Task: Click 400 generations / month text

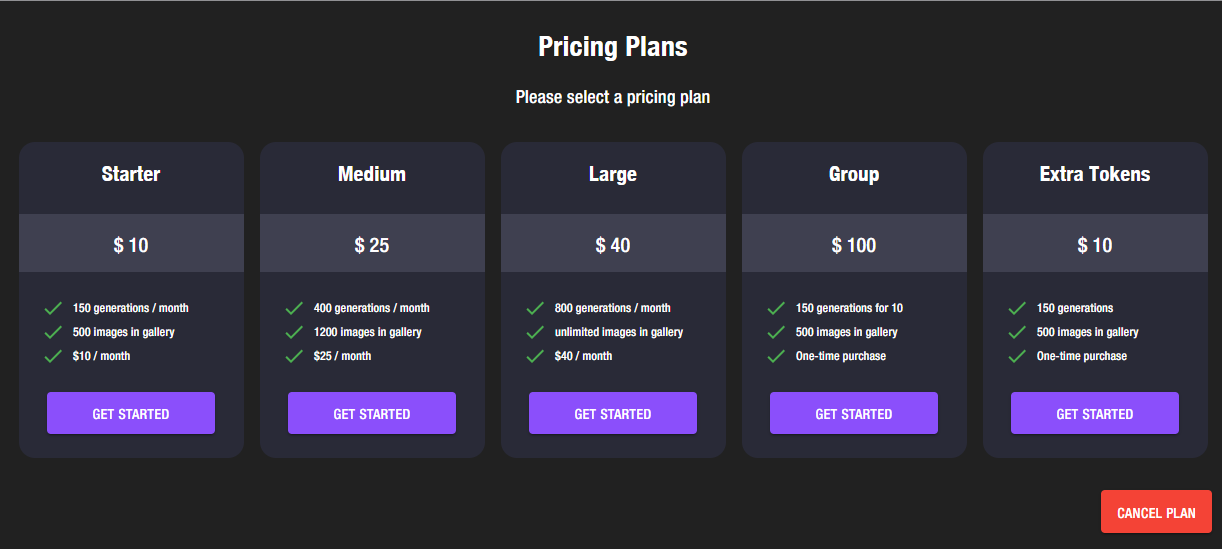Action: click(x=371, y=308)
